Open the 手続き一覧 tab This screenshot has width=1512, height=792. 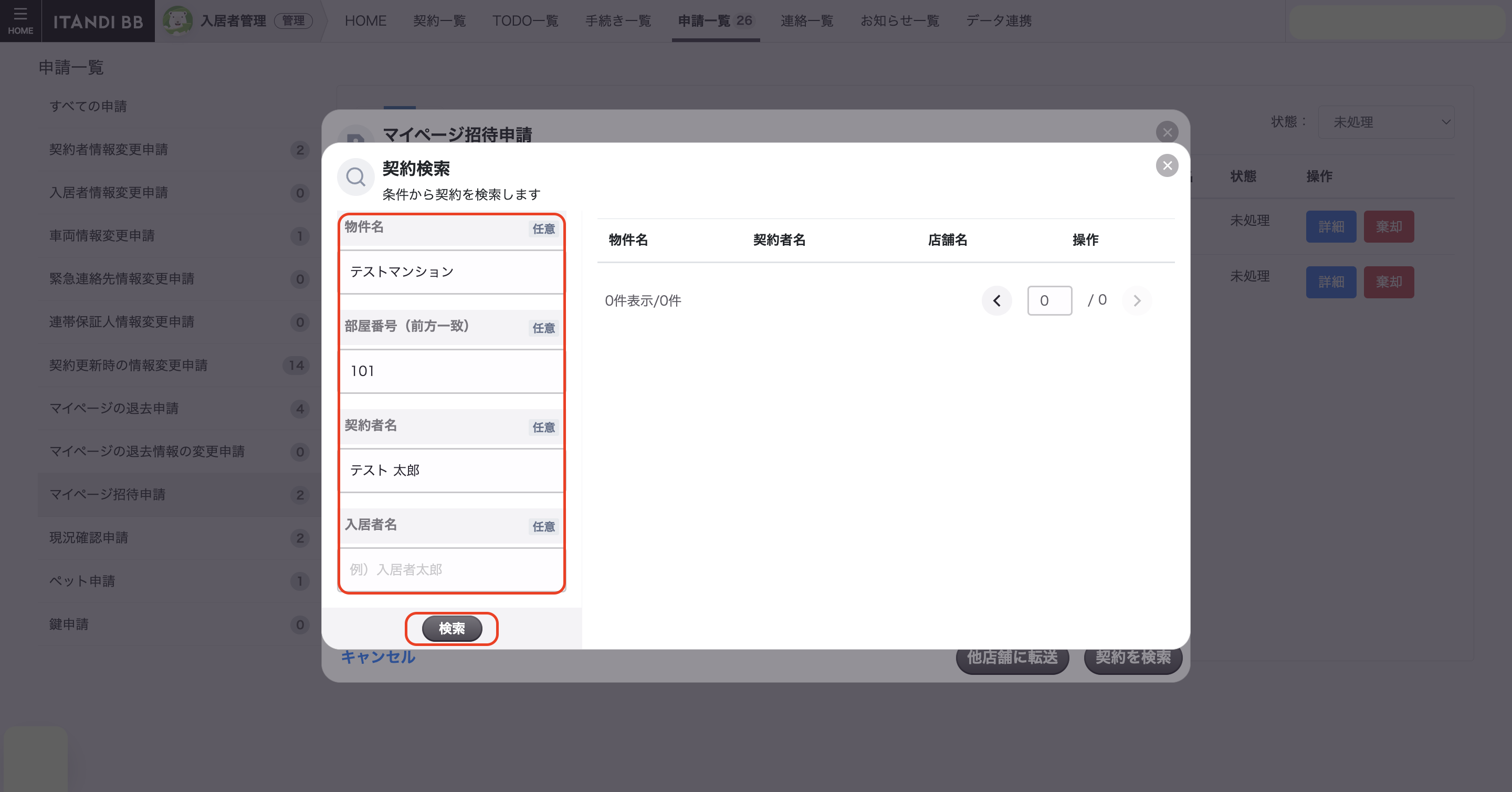(618, 20)
